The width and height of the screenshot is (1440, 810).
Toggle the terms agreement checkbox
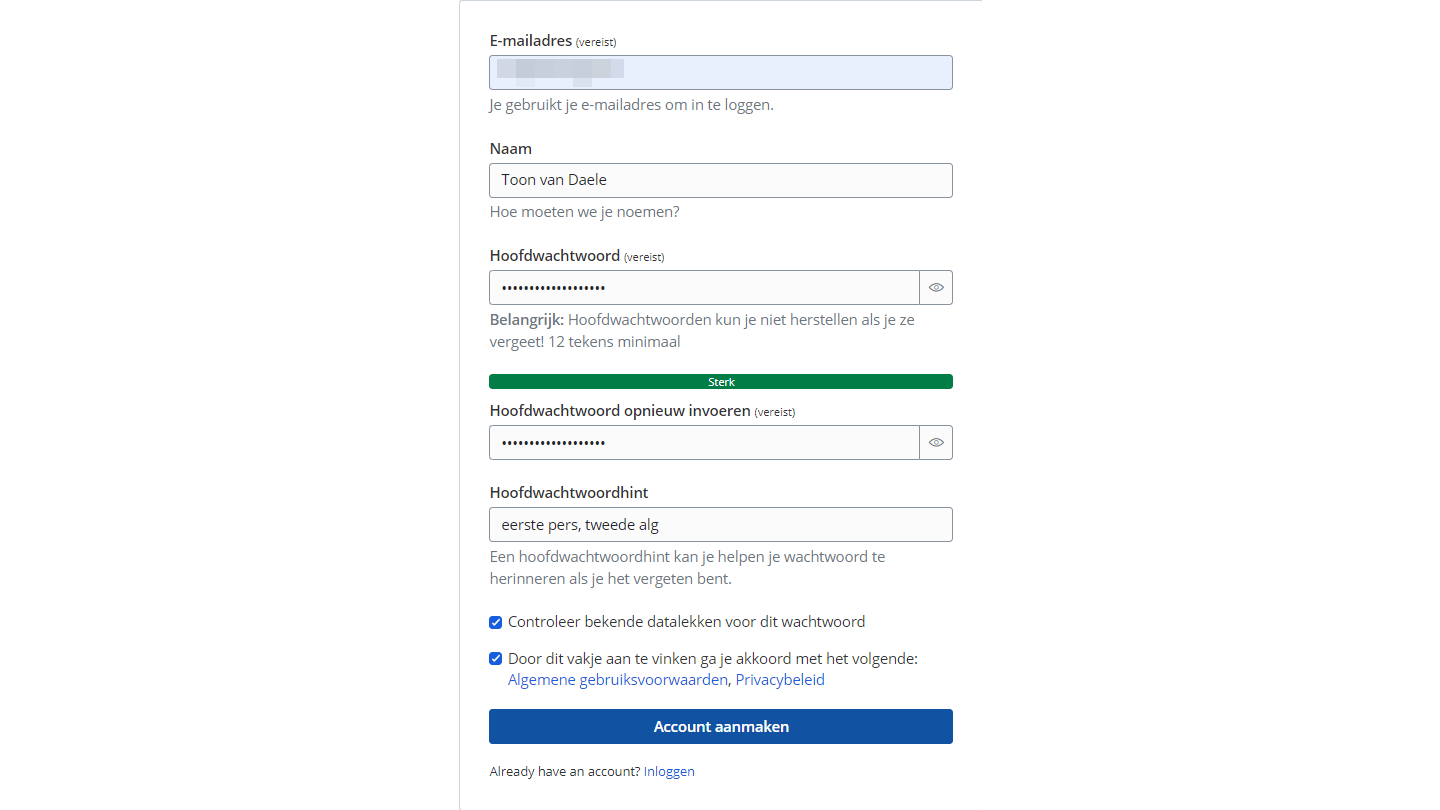(495, 659)
